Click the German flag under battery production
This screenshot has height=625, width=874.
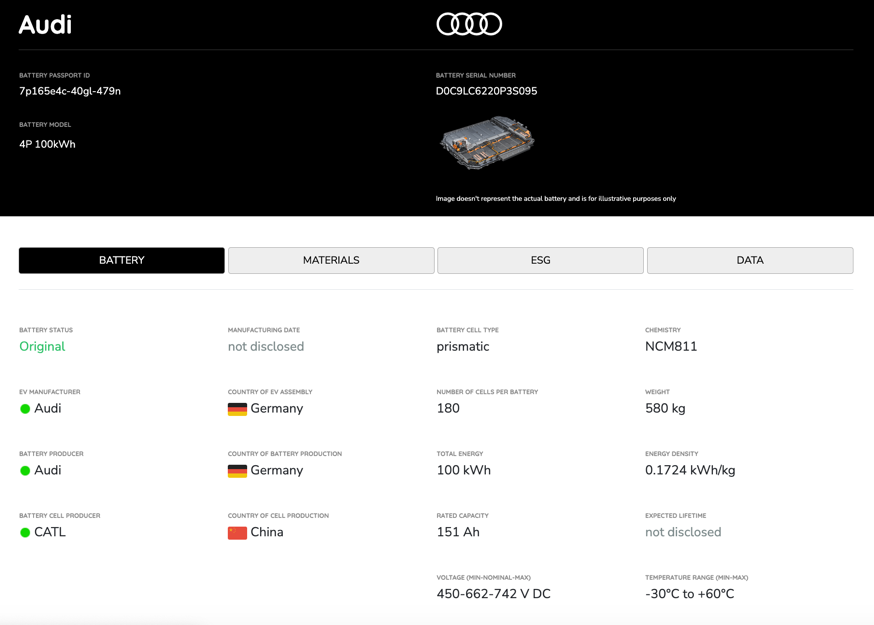pos(237,471)
